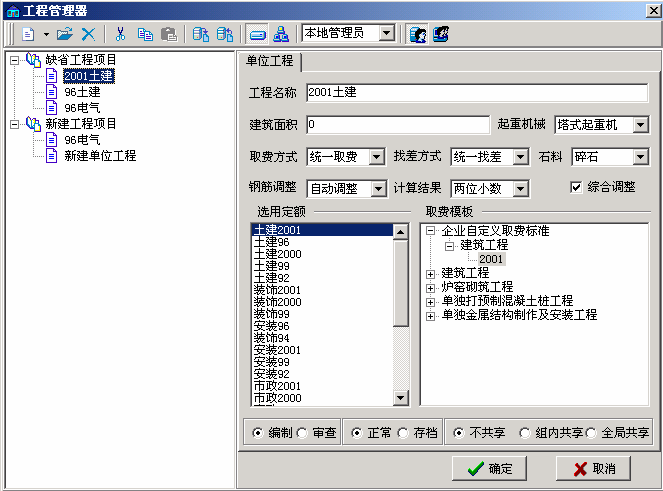663x491 pixels.
Task: Click the quota list scrollbar thumb
Action: click(x=400, y=283)
